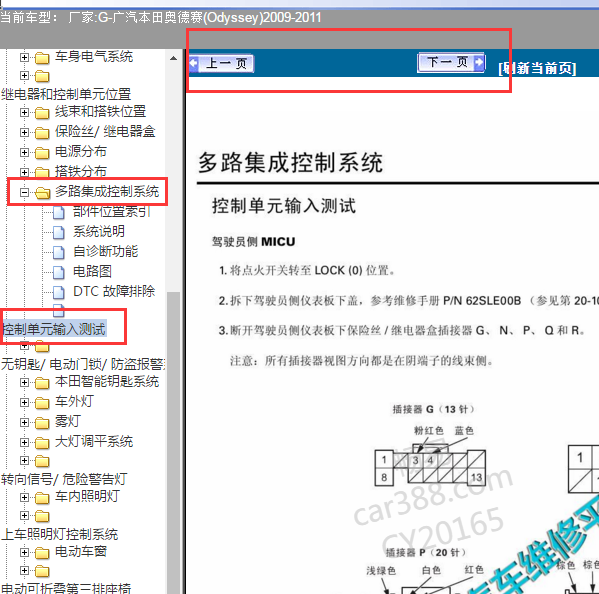The height and width of the screenshot is (594, 599).
Task: Expand the 搭铁分布 folder
Action: click(24, 172)
